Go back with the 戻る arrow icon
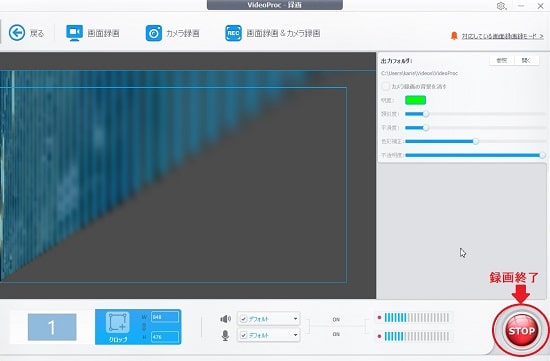 [17, 33]
